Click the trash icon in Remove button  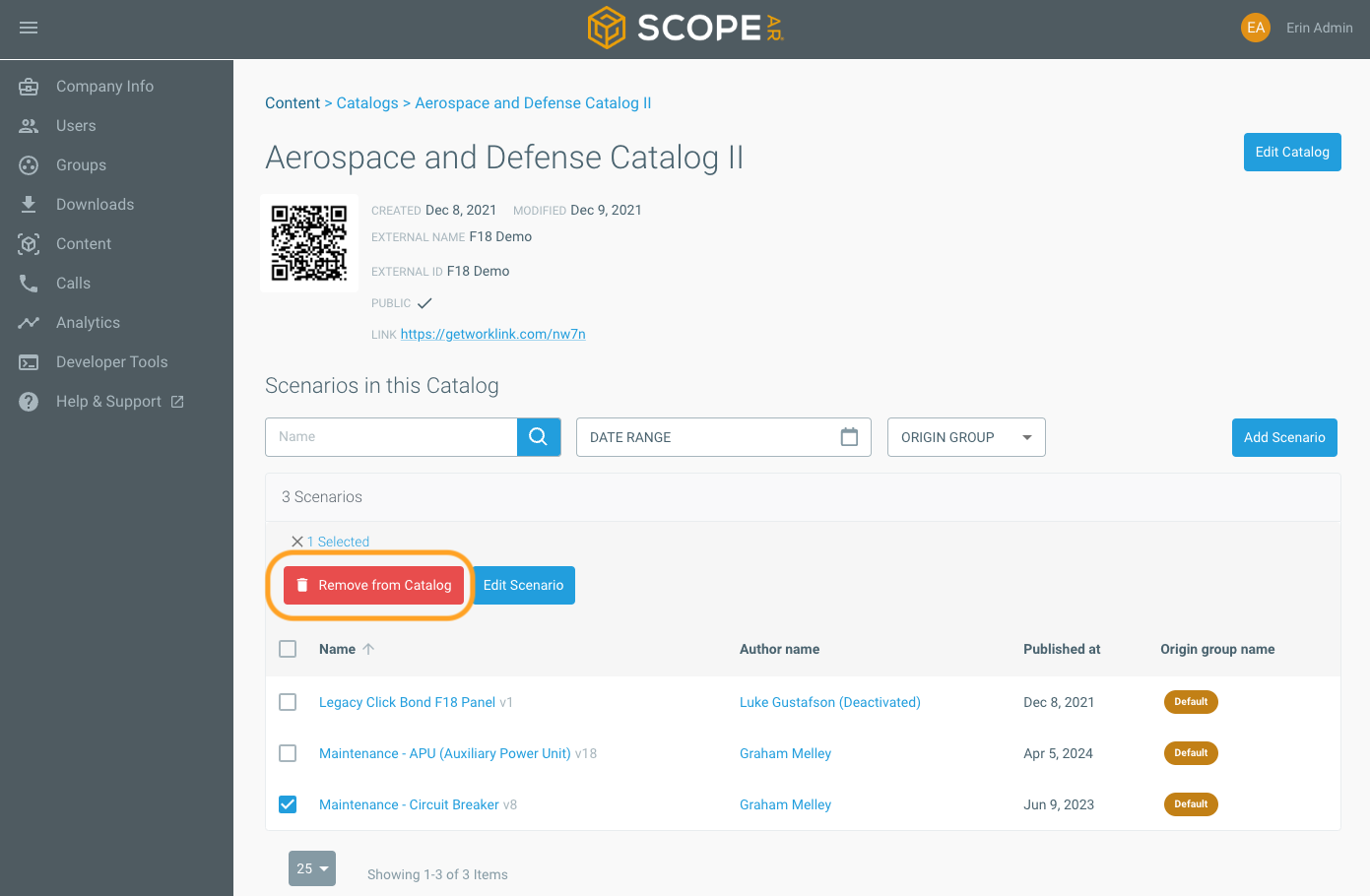[302, 585]
